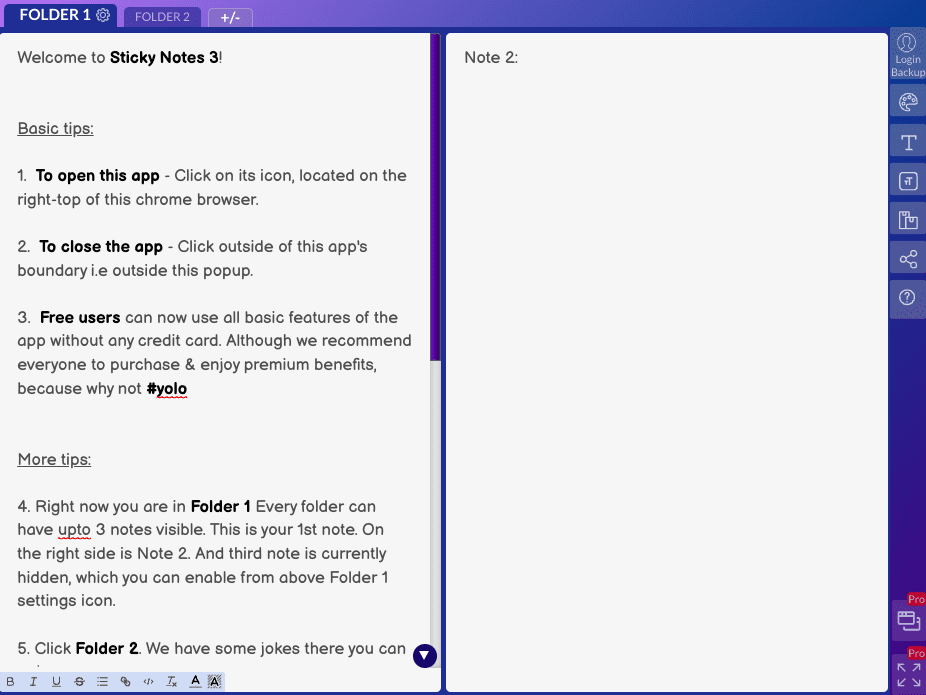Viewport: 926px width, 695px height.
Task: Click the bold "Free users" text
Action: click(x=80, y=317)
